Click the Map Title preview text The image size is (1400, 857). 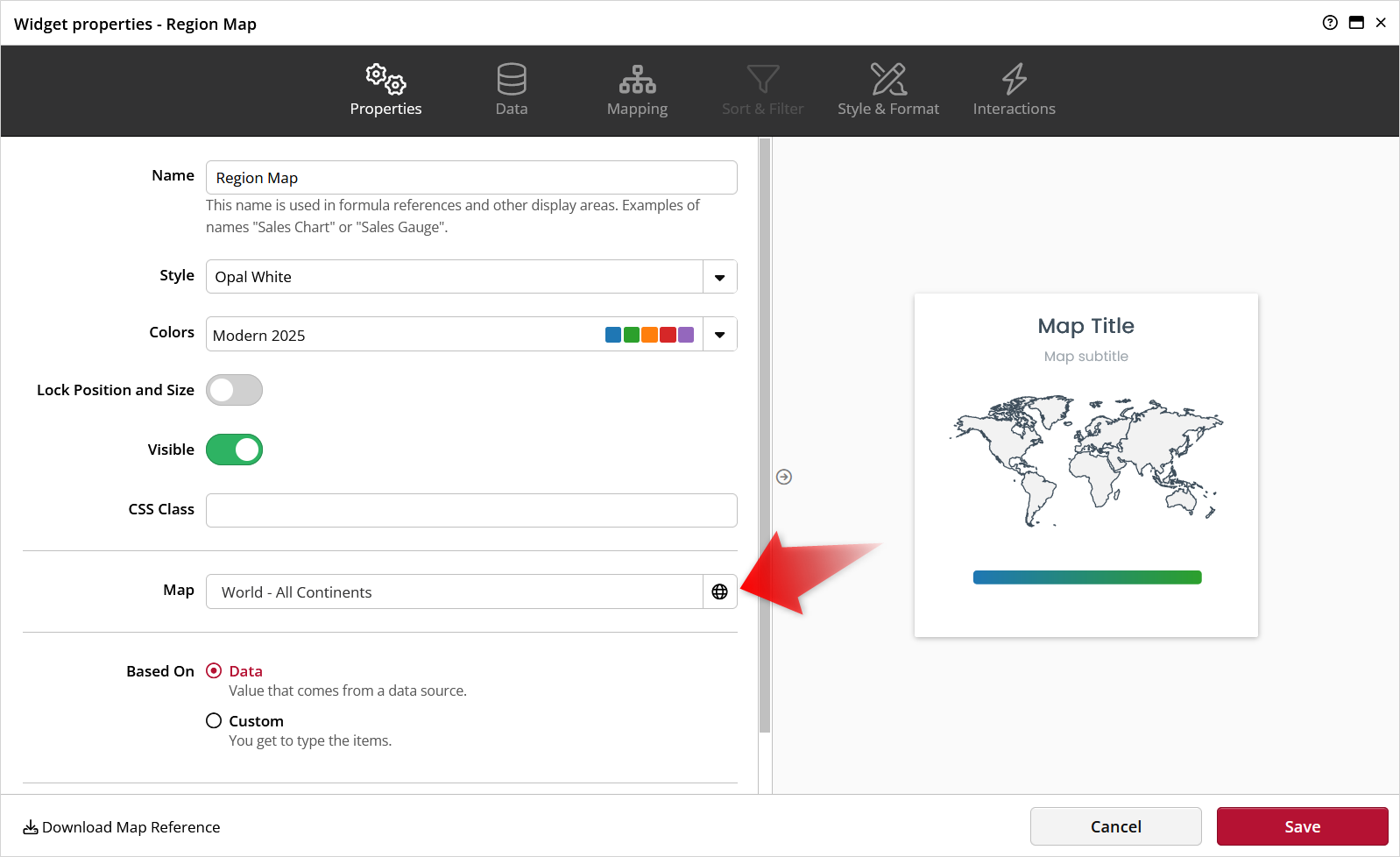pyautogui.click(x=1086, y=326)
